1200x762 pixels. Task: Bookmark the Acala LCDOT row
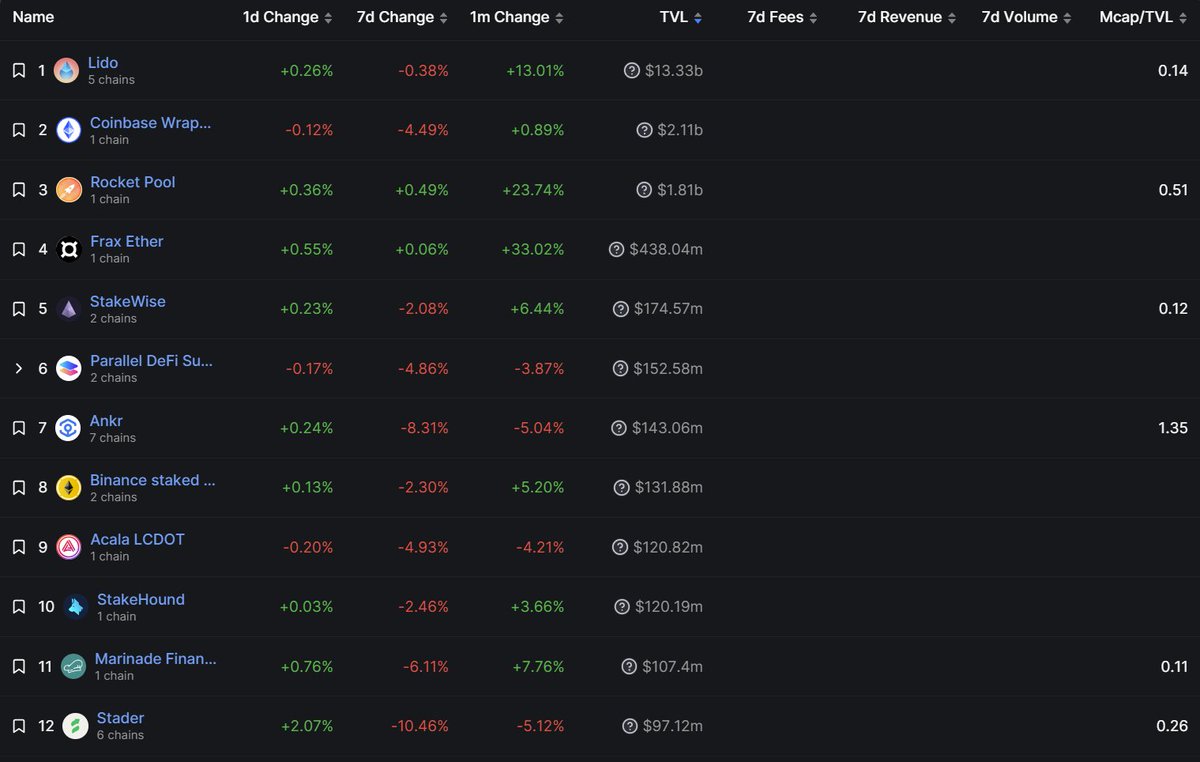(18, 547)
